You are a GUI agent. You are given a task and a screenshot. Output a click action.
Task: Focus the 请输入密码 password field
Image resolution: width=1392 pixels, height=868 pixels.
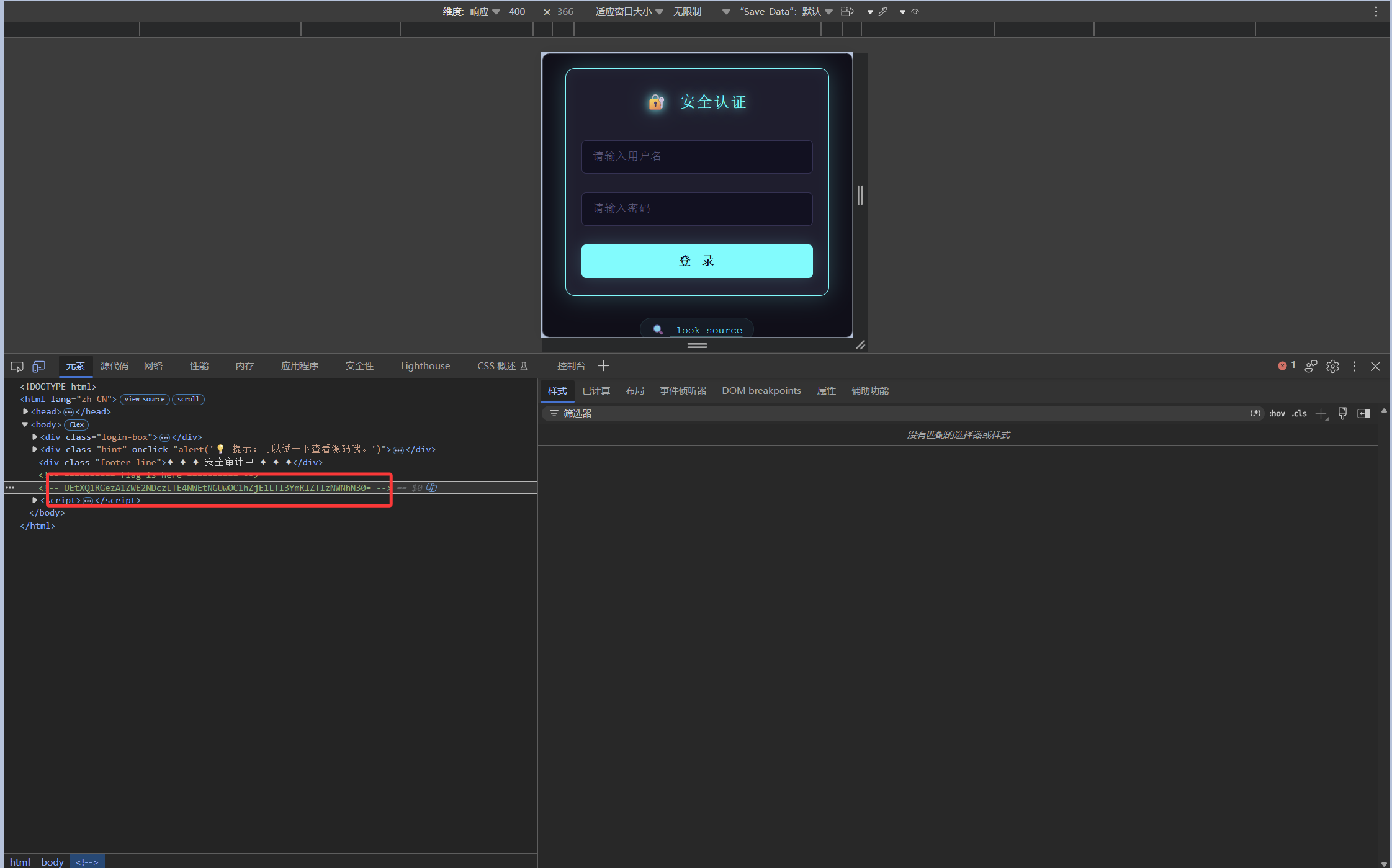(697, 208)
